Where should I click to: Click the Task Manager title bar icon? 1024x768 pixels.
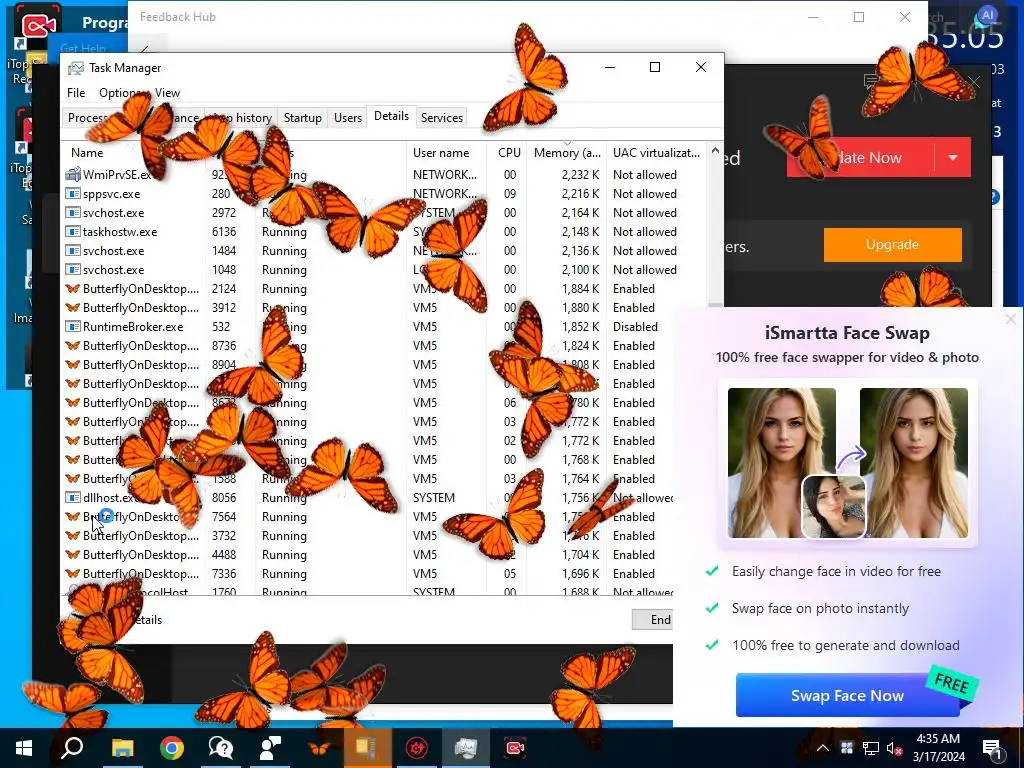(76, 68)
